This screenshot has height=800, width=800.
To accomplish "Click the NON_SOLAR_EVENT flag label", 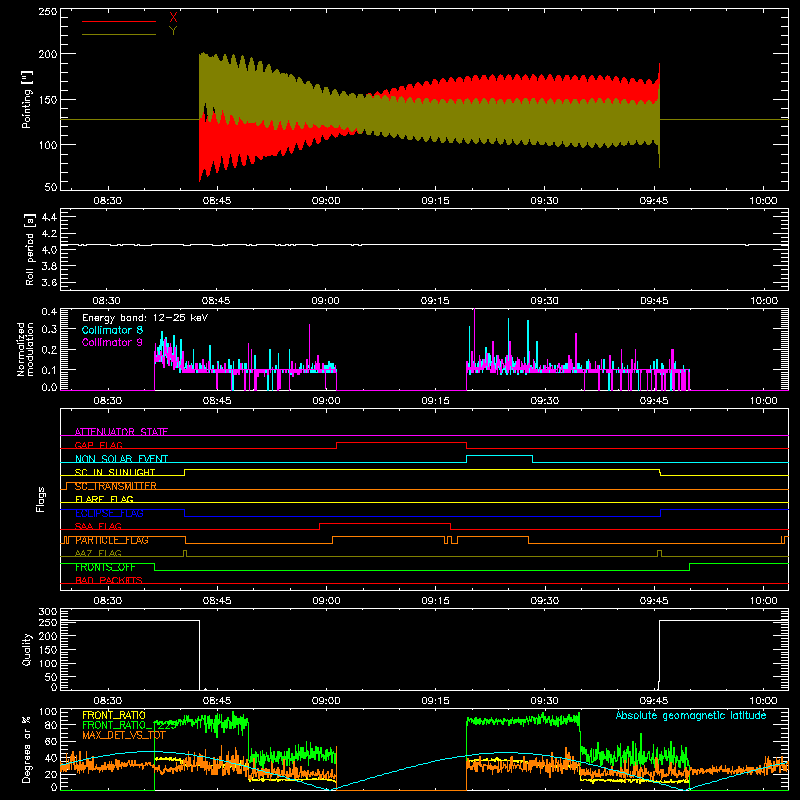I will 121,459.
